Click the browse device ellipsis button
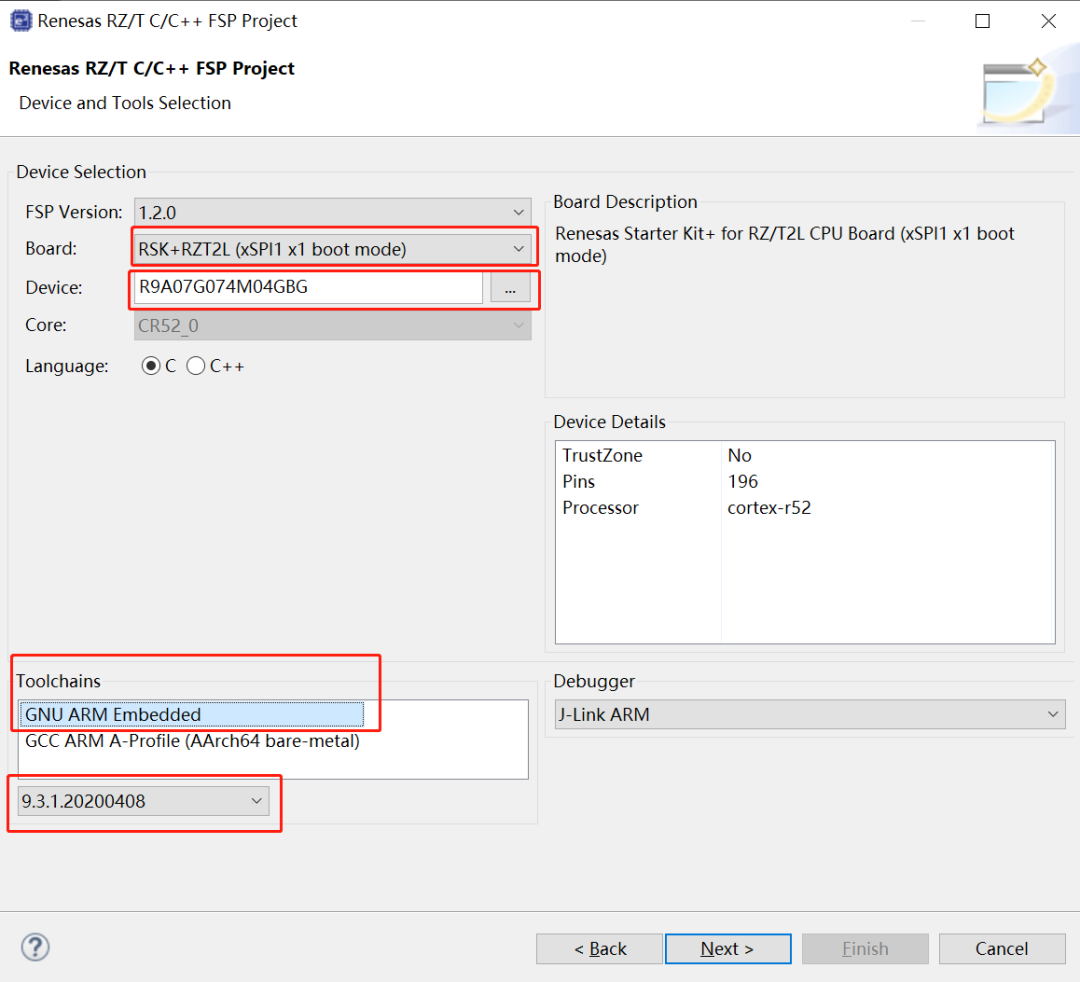The width and height of the screenshot is (1080, 982). coord(510,288)
